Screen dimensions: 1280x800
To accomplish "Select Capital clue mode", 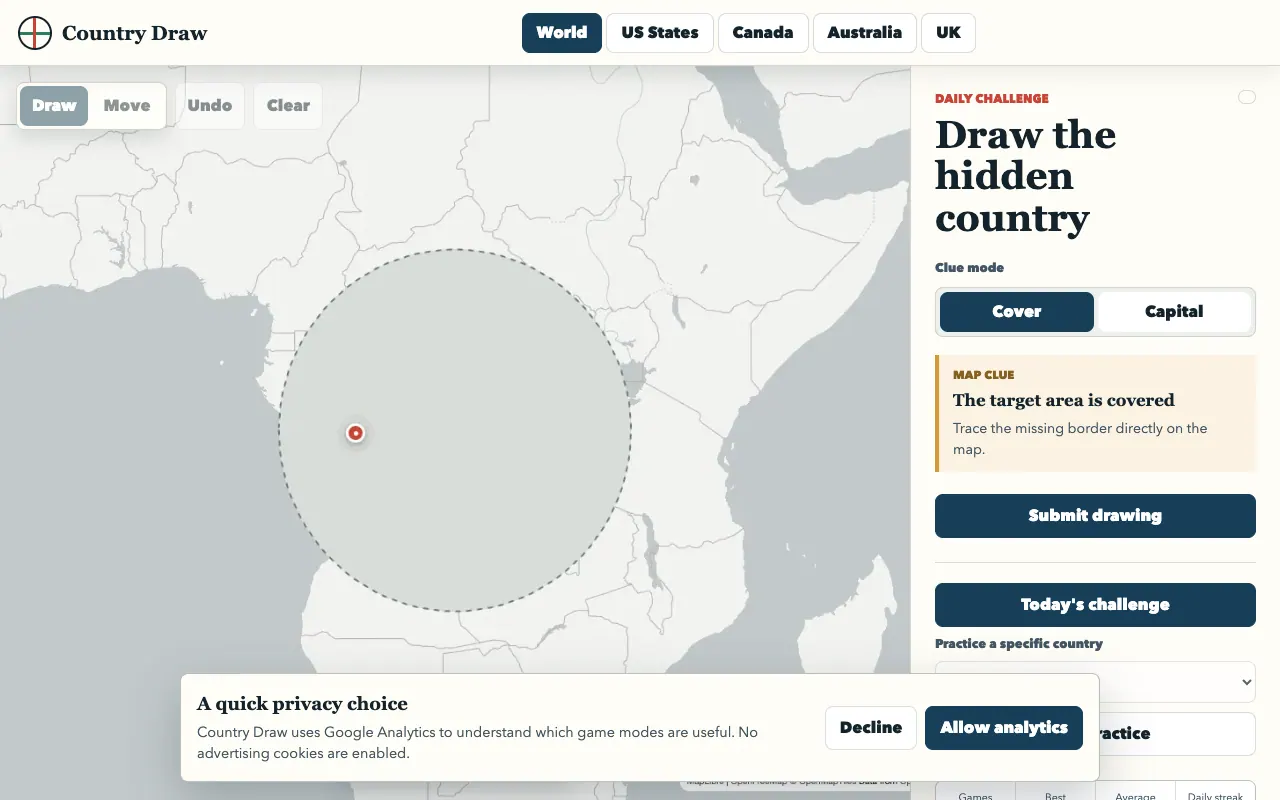I will pos(1174,312).
